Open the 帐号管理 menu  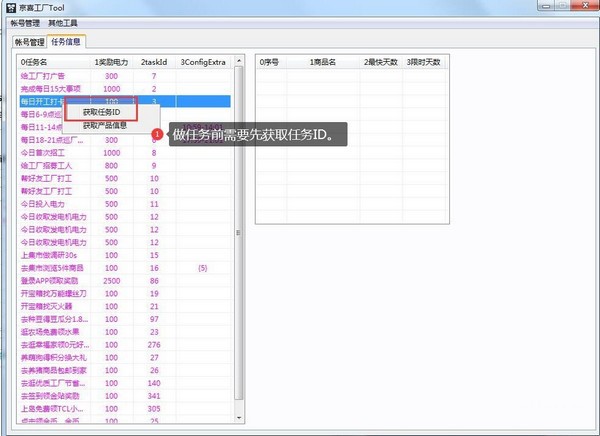pyautogui.click(x=25, y=22)
